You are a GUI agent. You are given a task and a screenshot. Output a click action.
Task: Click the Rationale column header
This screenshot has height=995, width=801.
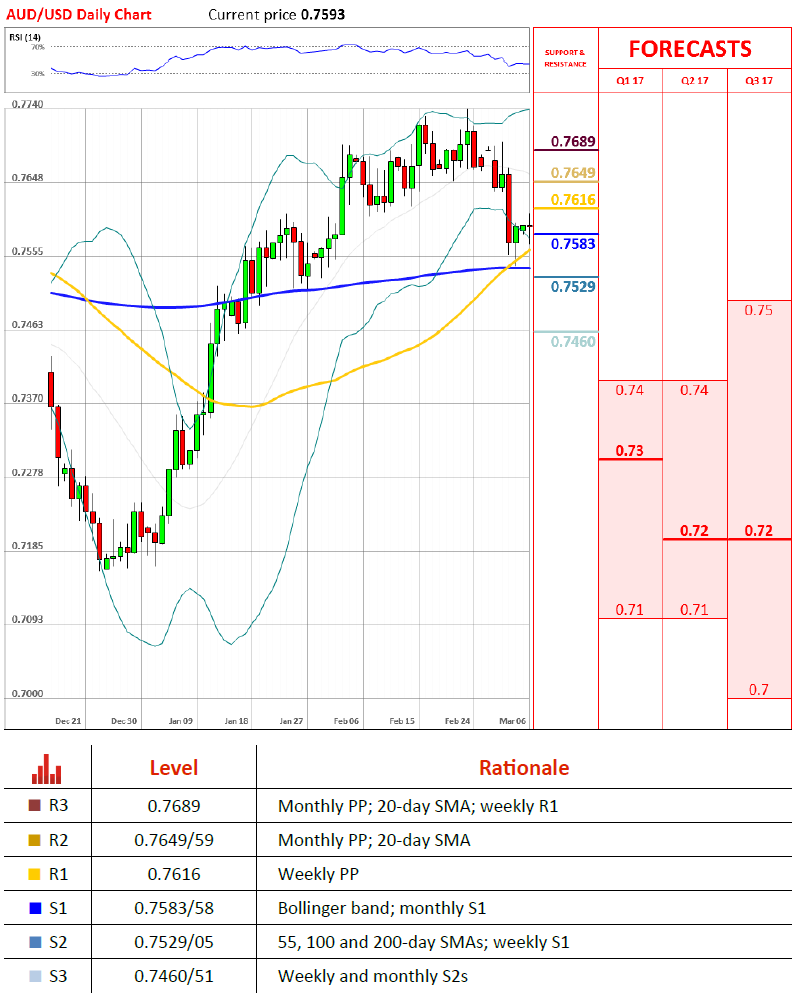tap(524, 768)
